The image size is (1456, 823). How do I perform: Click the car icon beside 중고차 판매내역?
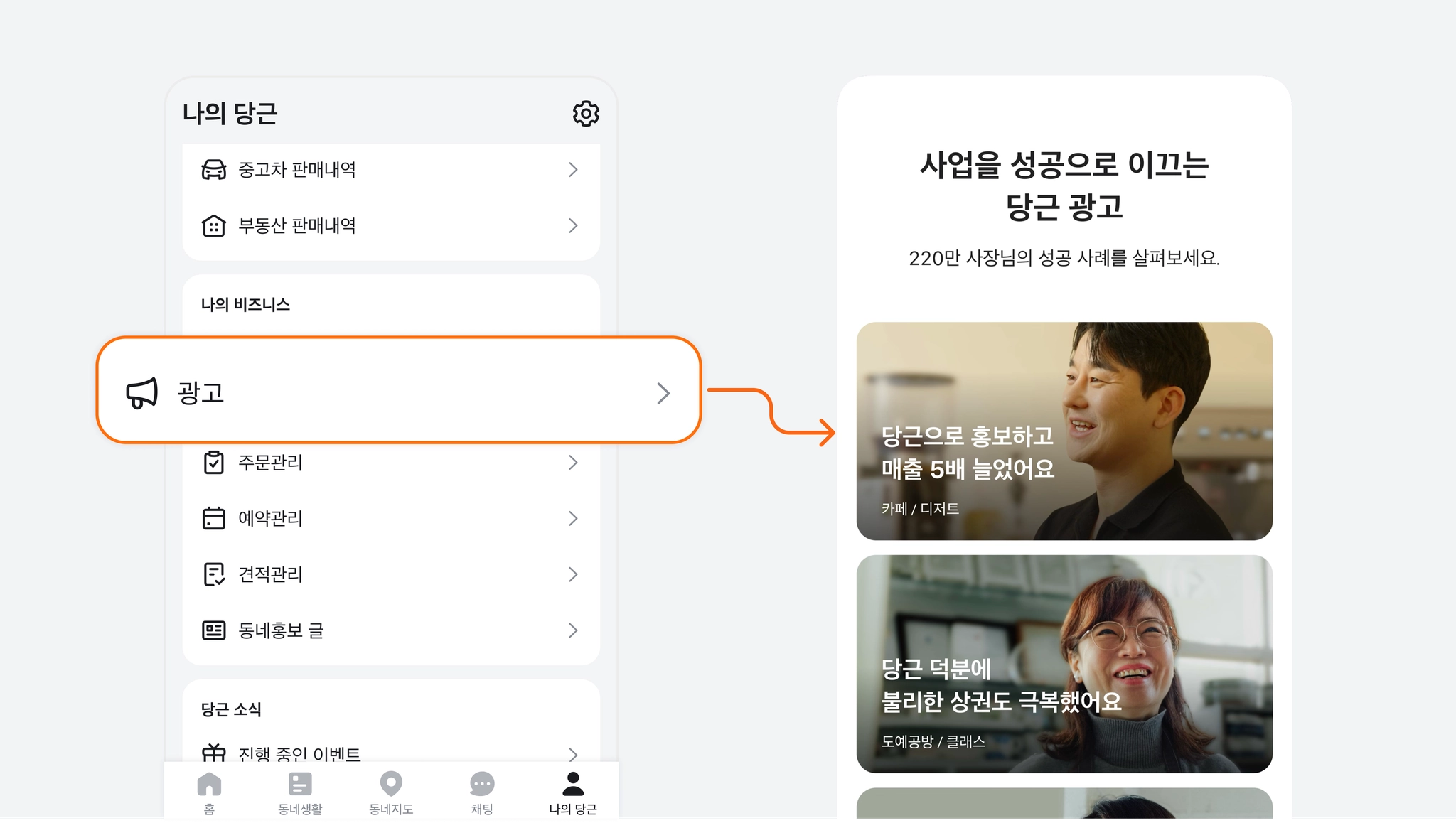(x=213, y=170)
